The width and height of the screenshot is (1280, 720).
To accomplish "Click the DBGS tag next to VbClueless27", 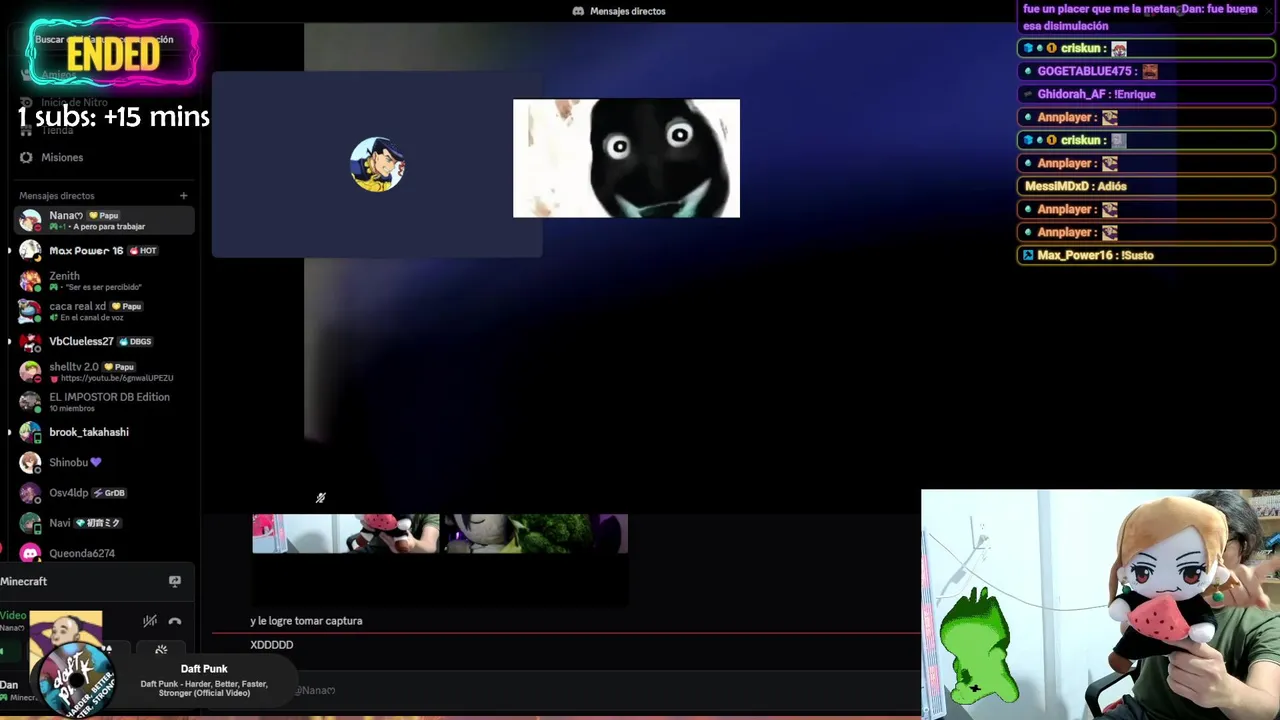I will click(135, 342).
